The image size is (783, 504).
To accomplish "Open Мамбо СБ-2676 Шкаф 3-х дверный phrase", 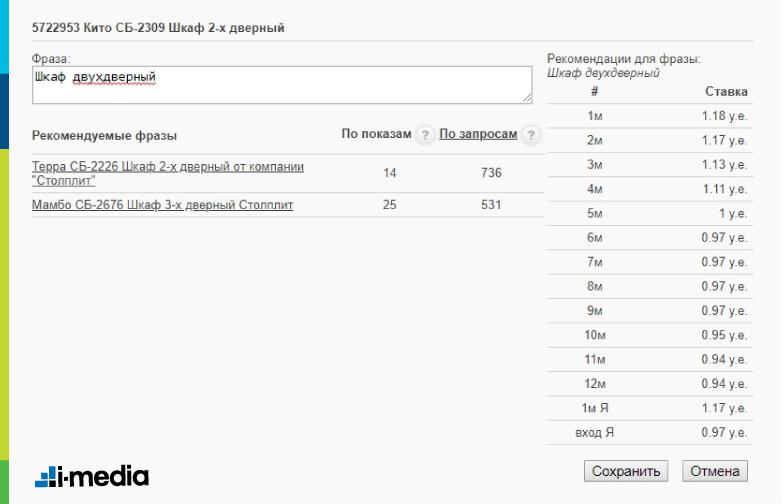I will [x=162, y=205].
